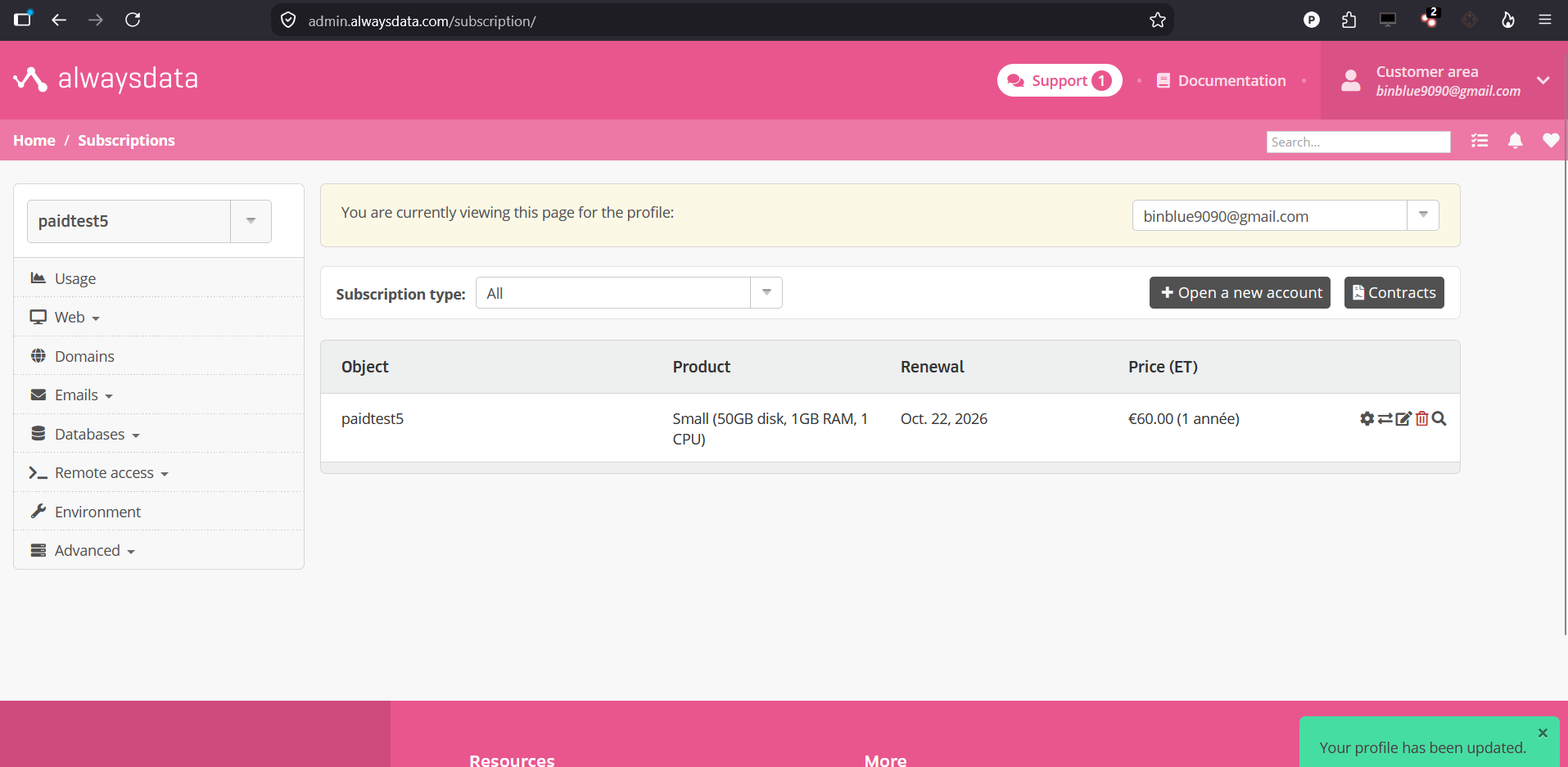
Task: Click the gear icon for paidtest5 subscription
Action: tap(1367, 418)
